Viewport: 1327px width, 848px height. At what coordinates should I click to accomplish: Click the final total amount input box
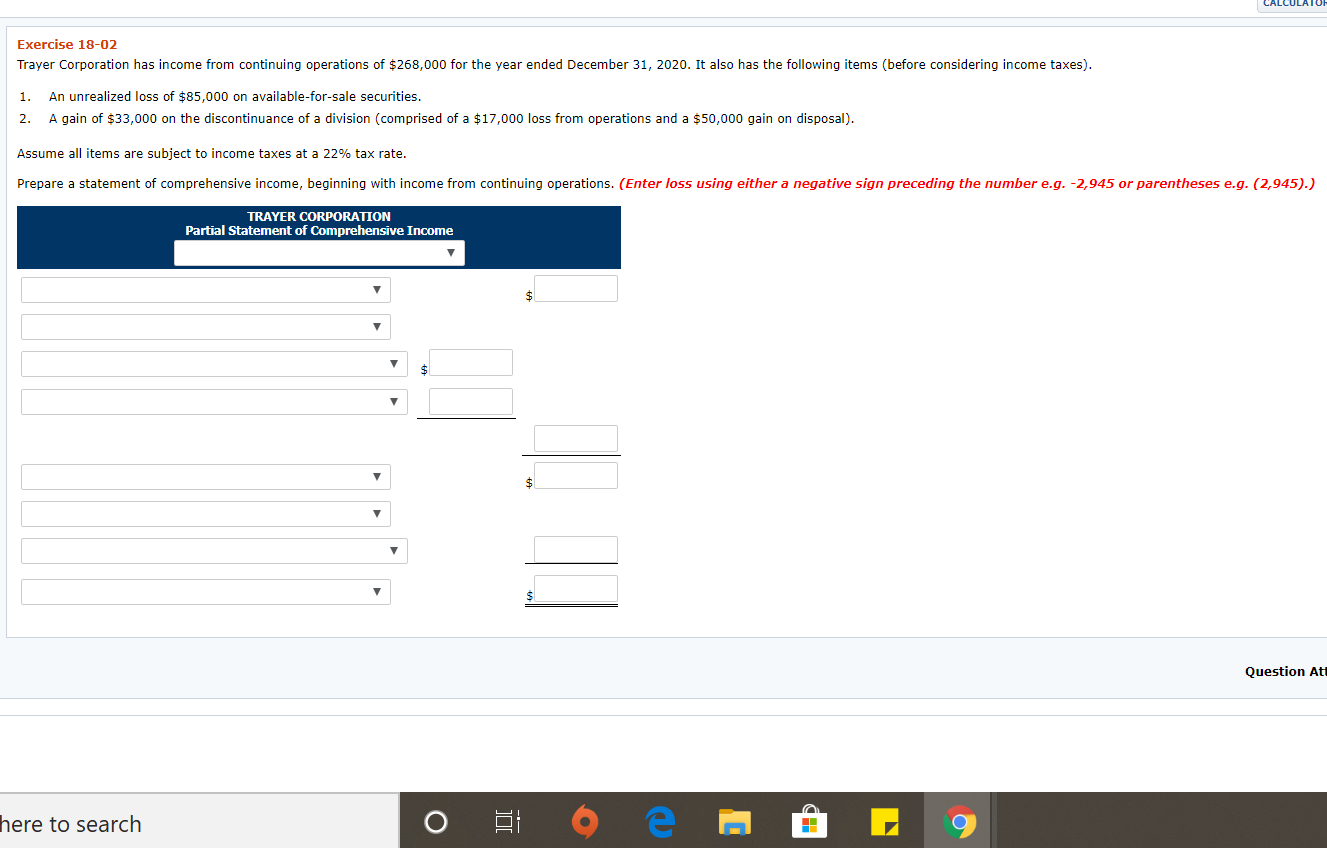click(571, 588)
